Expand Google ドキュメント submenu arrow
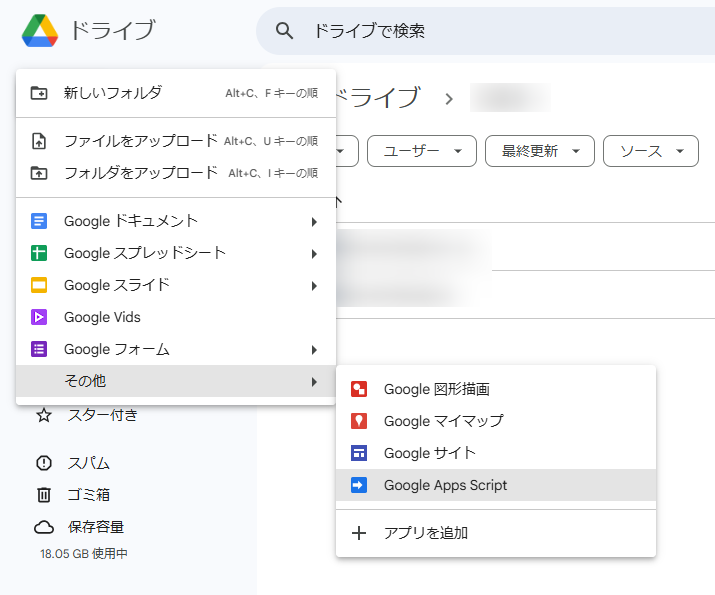This screenshot has width=715, height=595. pos(314,222)
